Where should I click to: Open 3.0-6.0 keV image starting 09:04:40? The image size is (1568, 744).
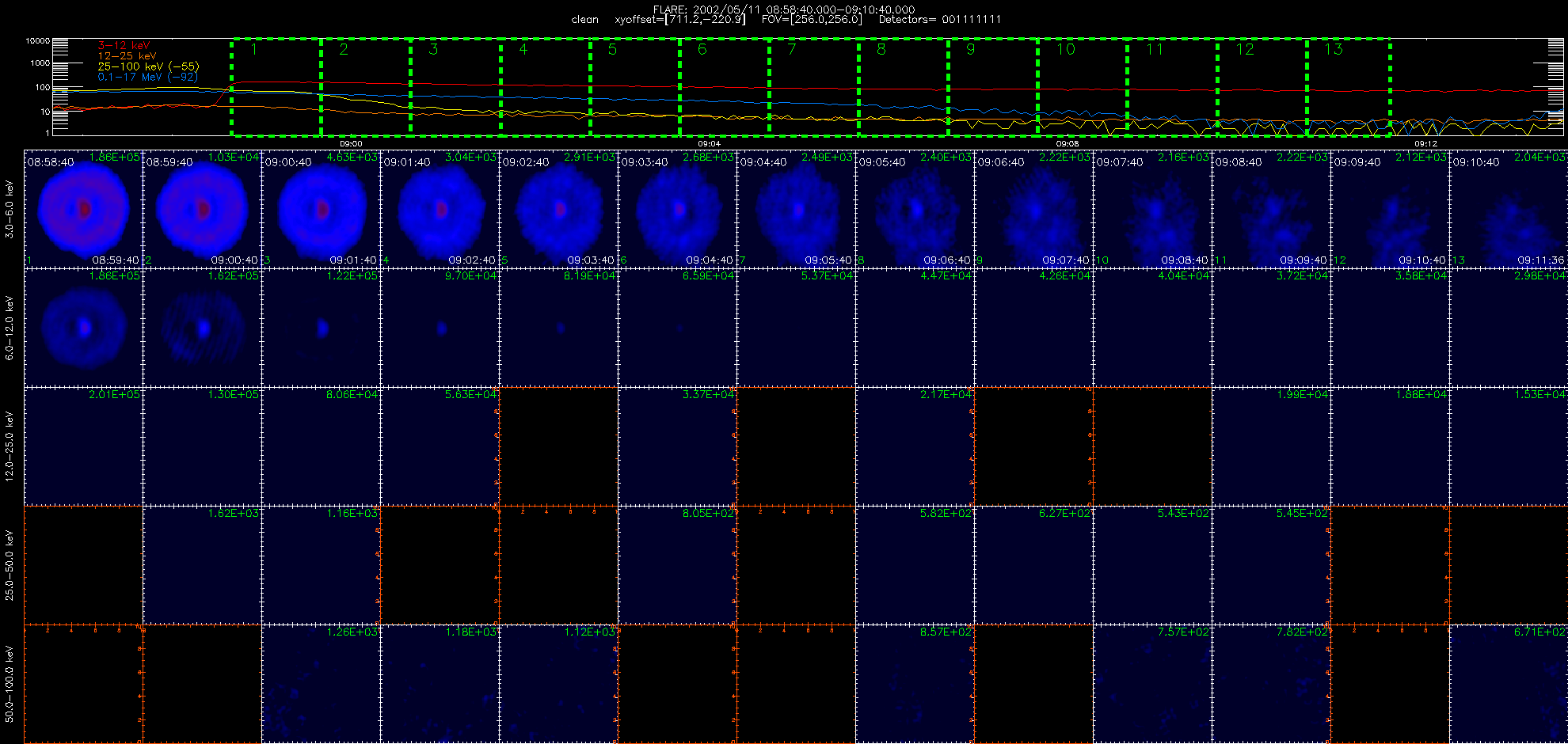point(797,209)
